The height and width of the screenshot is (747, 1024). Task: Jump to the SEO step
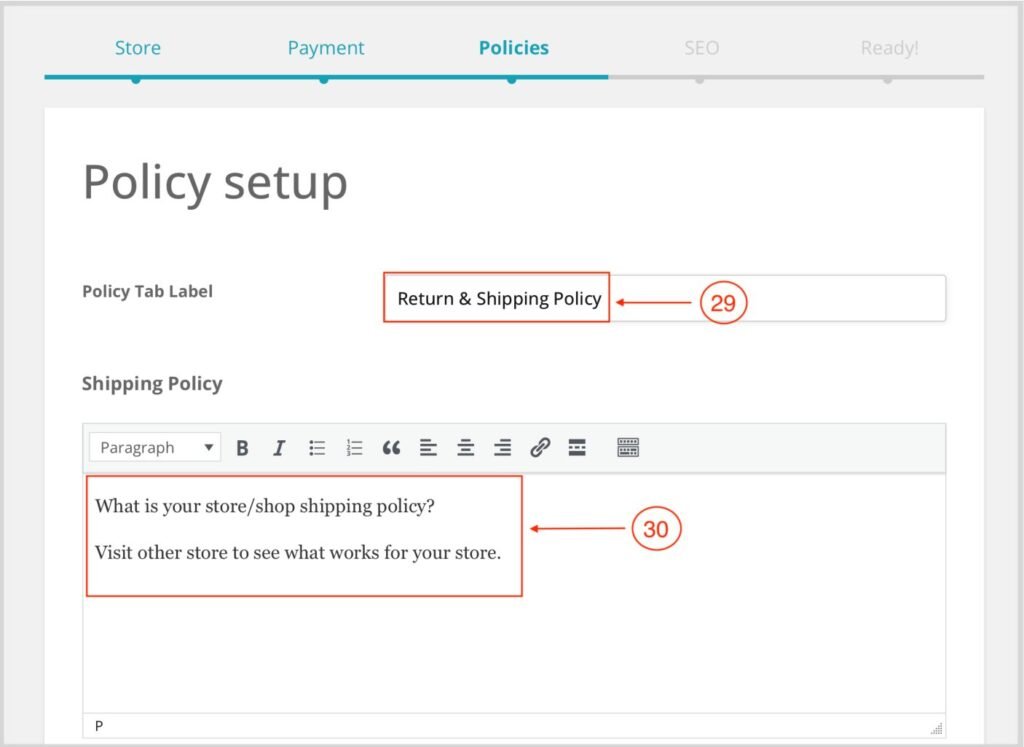tap(701, 48)
